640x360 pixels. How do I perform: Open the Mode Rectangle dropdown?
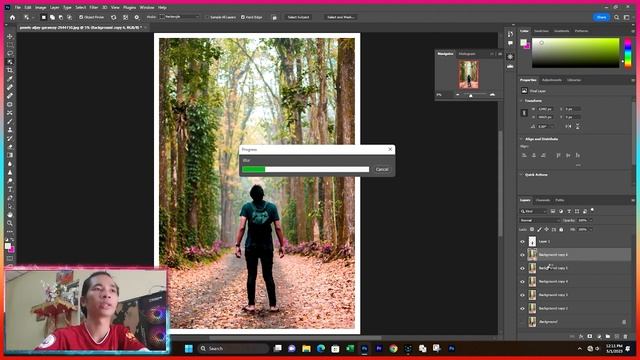[180, 17]
